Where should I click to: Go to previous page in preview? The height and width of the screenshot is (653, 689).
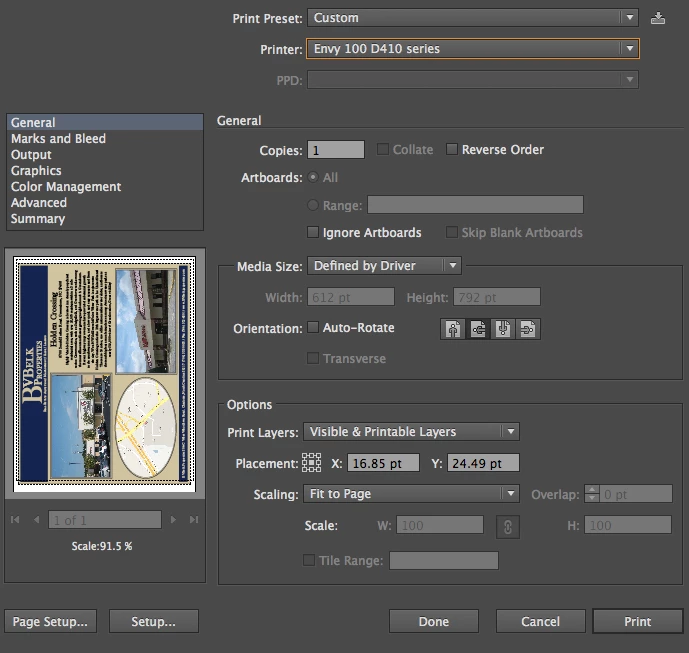tap(36, 519)
